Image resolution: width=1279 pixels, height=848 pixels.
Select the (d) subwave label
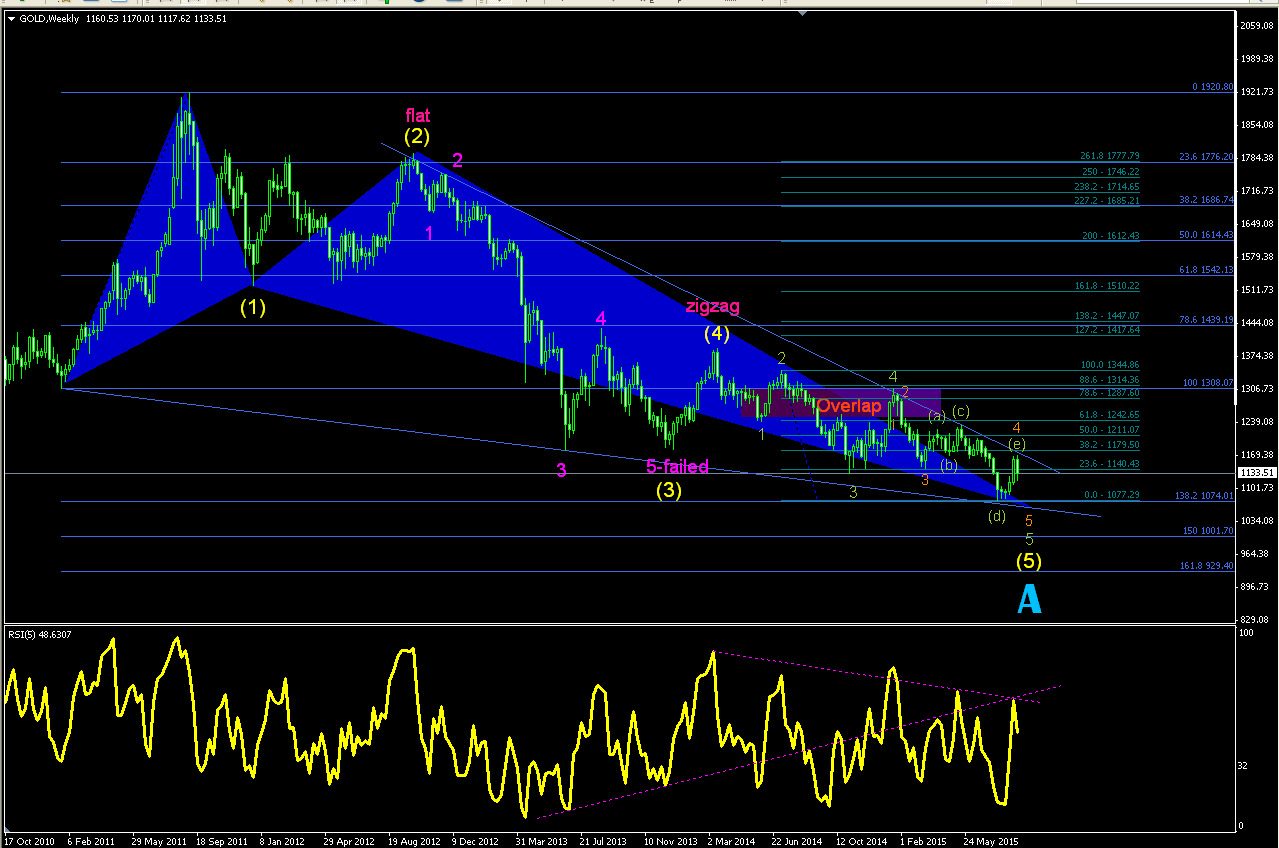click(997, 516)
